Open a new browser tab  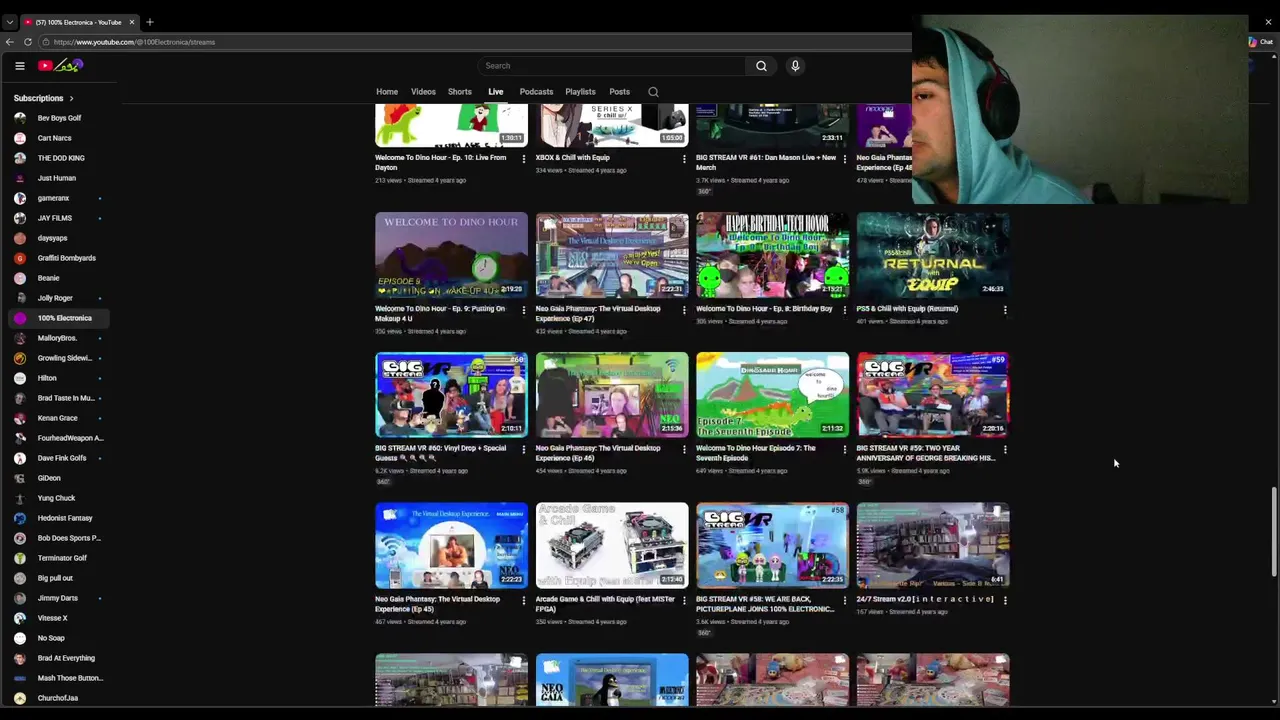pyautogui.click(x=150, y=22)
